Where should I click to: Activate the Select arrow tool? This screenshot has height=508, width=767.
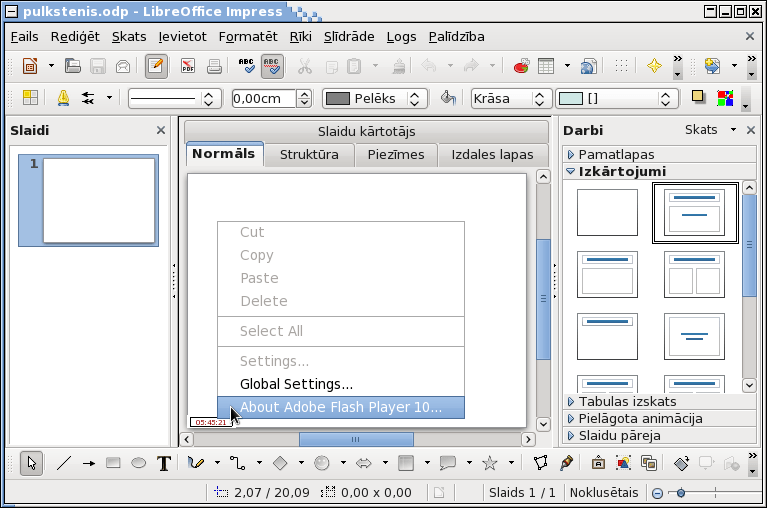coord(32,463)
